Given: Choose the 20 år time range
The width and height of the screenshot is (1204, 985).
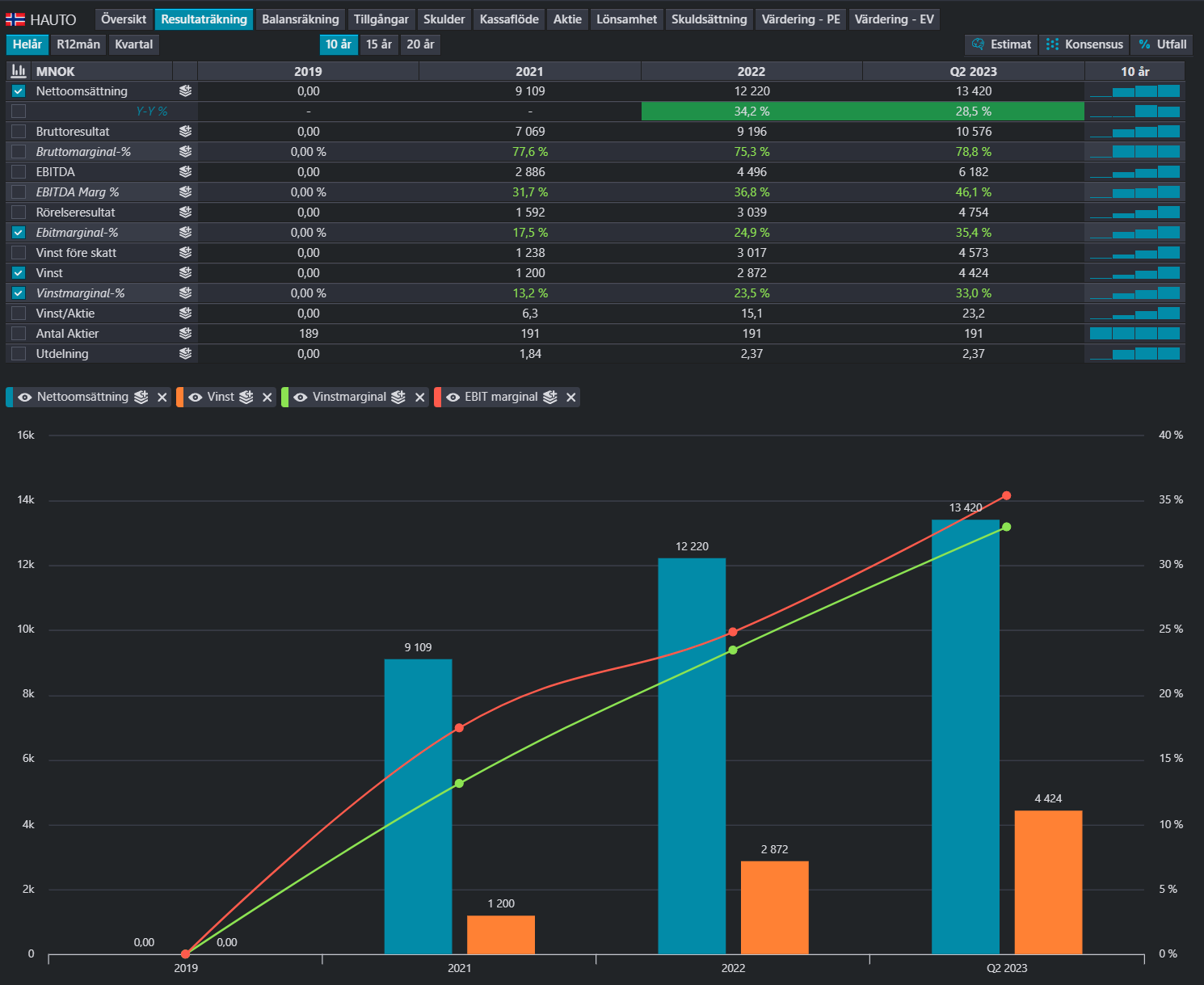Looking at the screenshot, I should 420,44.
